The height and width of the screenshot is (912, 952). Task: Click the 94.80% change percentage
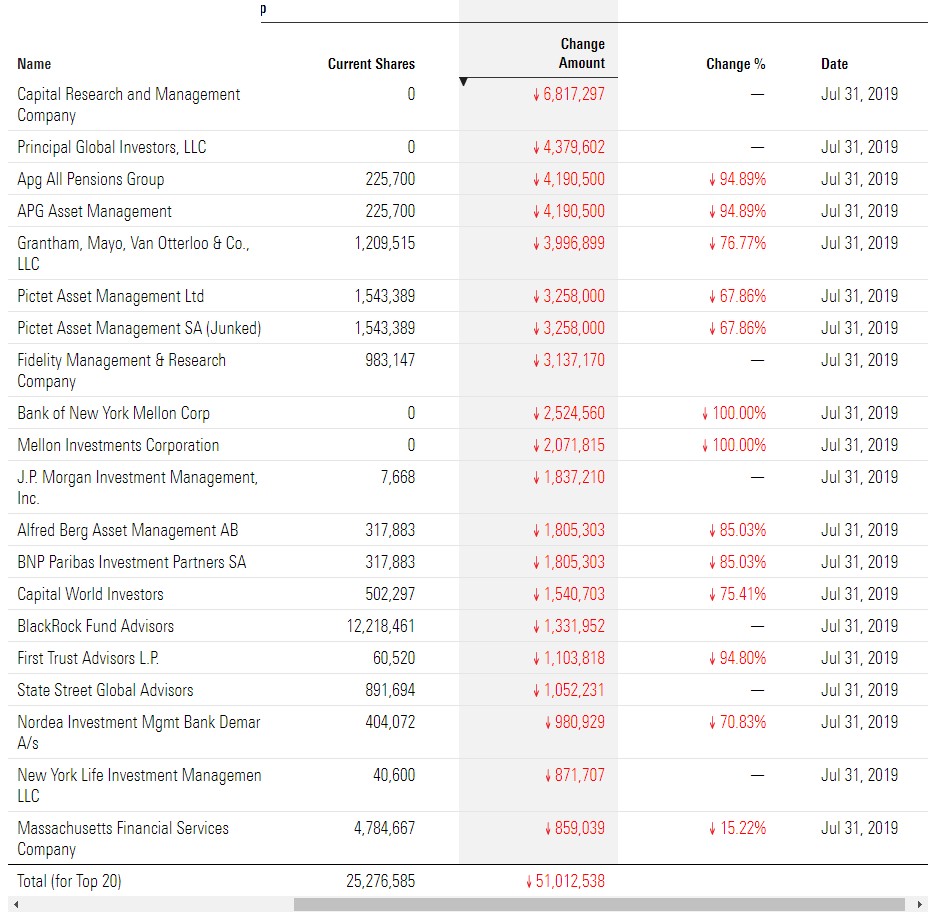[737, 658]
